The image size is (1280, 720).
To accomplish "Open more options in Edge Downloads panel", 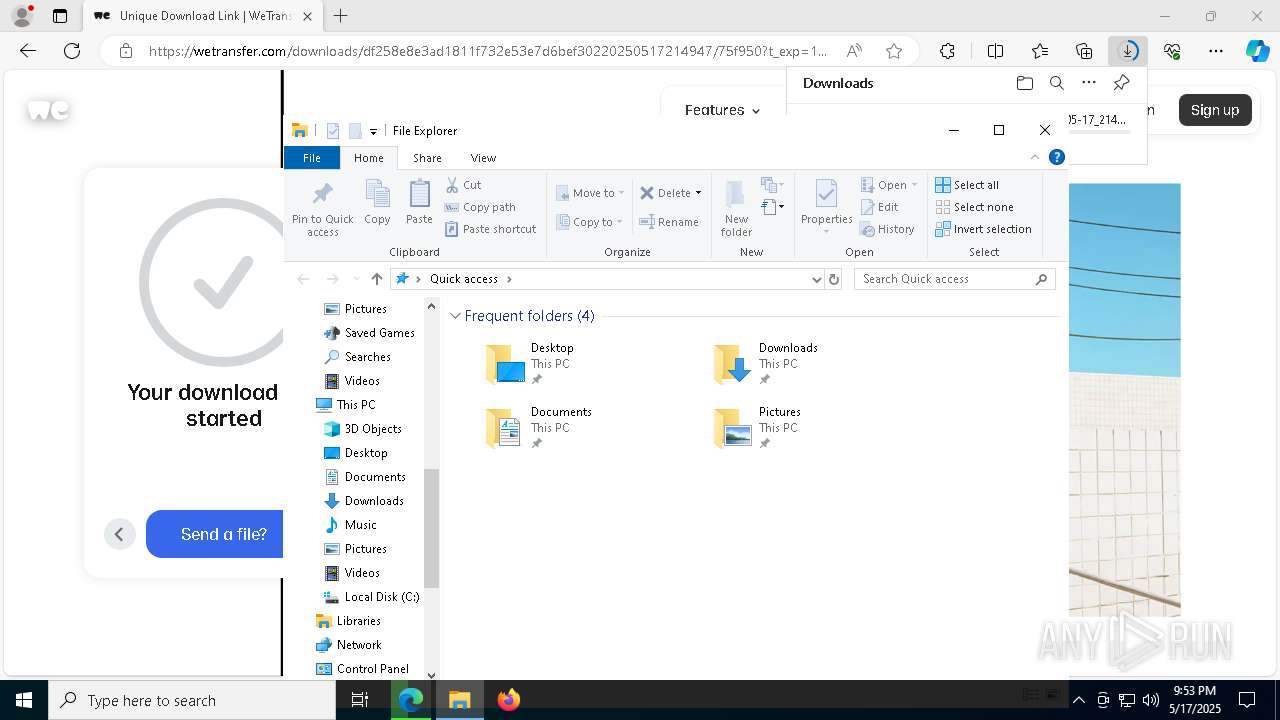I will click(x=1089, y=83).
